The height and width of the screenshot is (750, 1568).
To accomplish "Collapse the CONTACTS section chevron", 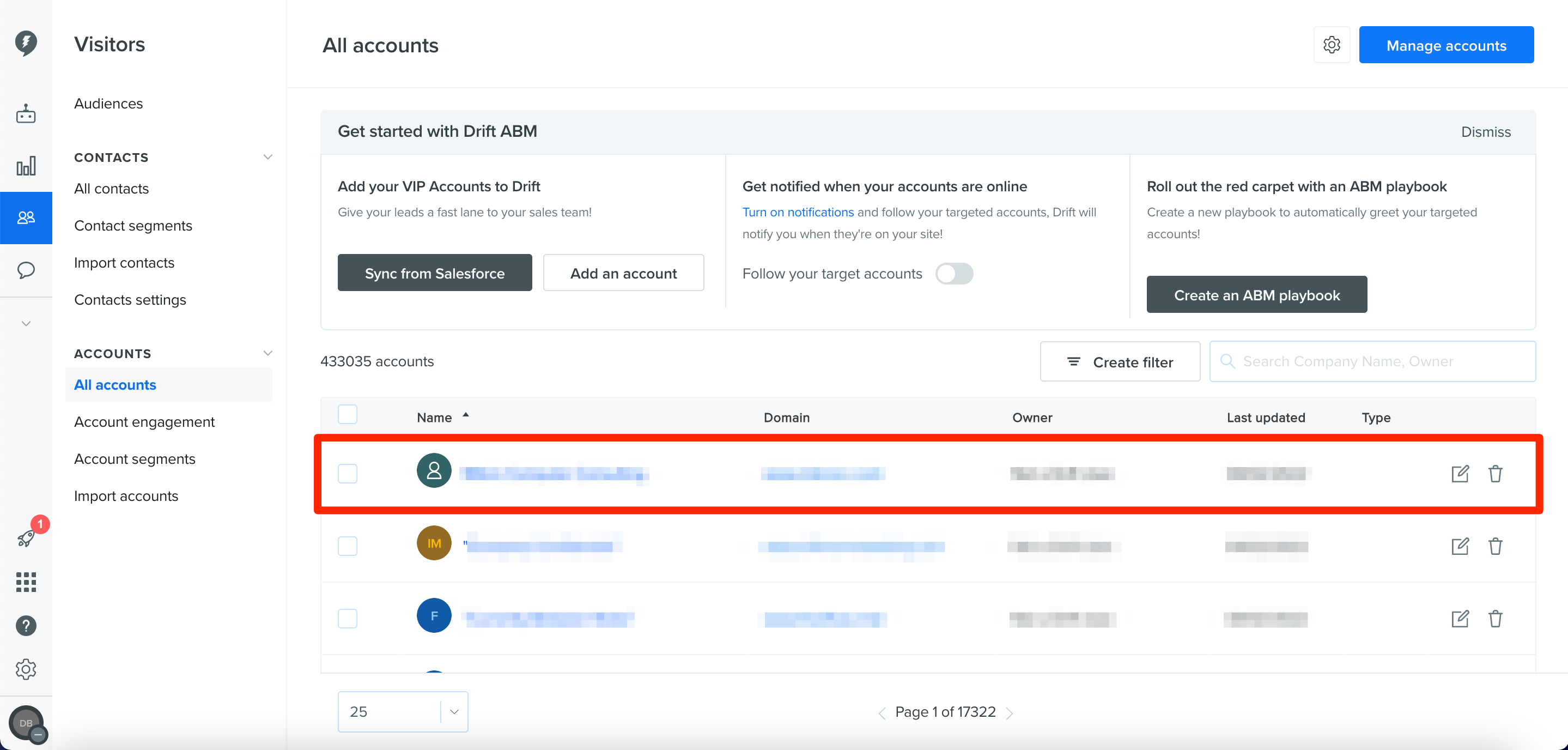I will (x=268, y=157).
